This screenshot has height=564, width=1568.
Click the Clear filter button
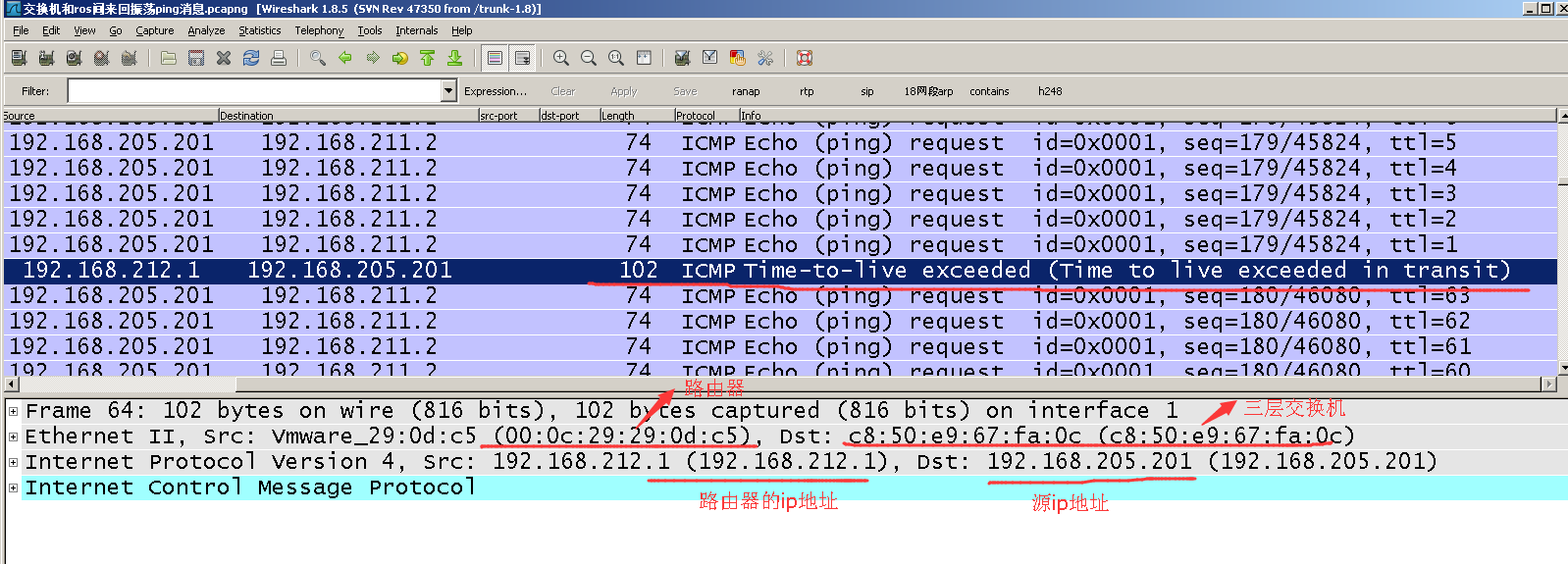pos(562,91)
